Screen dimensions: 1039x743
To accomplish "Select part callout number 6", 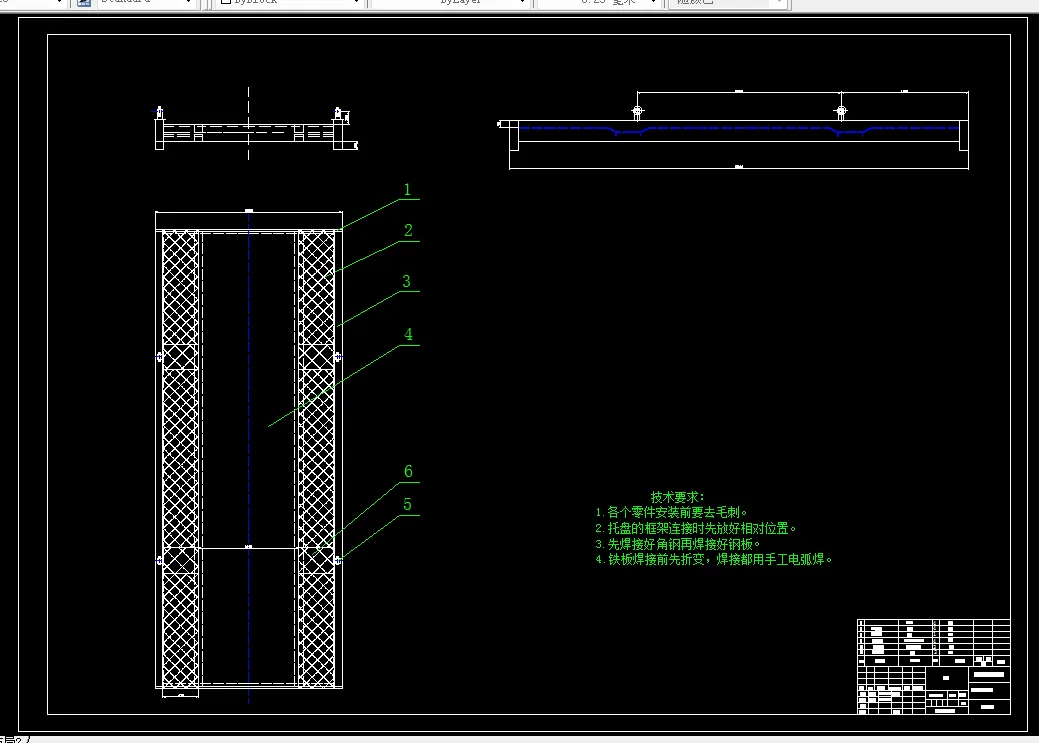I will [x=408, y=471].
